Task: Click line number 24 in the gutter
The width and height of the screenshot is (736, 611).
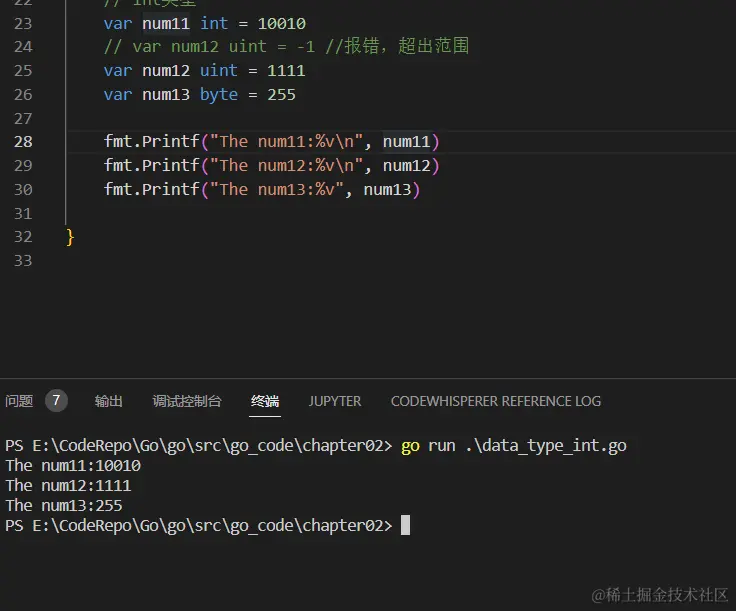Action: [x=23, y=47]
